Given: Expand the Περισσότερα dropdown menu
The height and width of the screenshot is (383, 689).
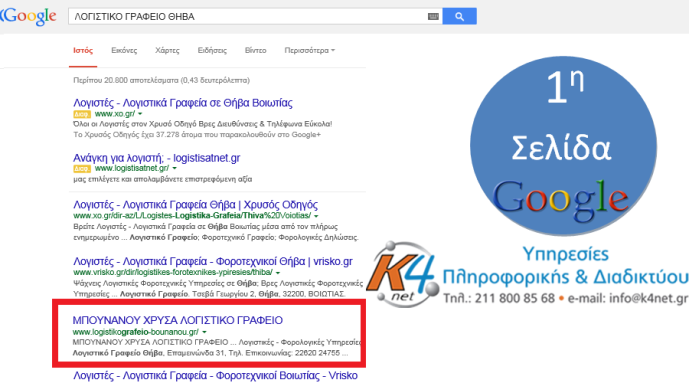Looking at the screenshot, I should coord(309,51).
